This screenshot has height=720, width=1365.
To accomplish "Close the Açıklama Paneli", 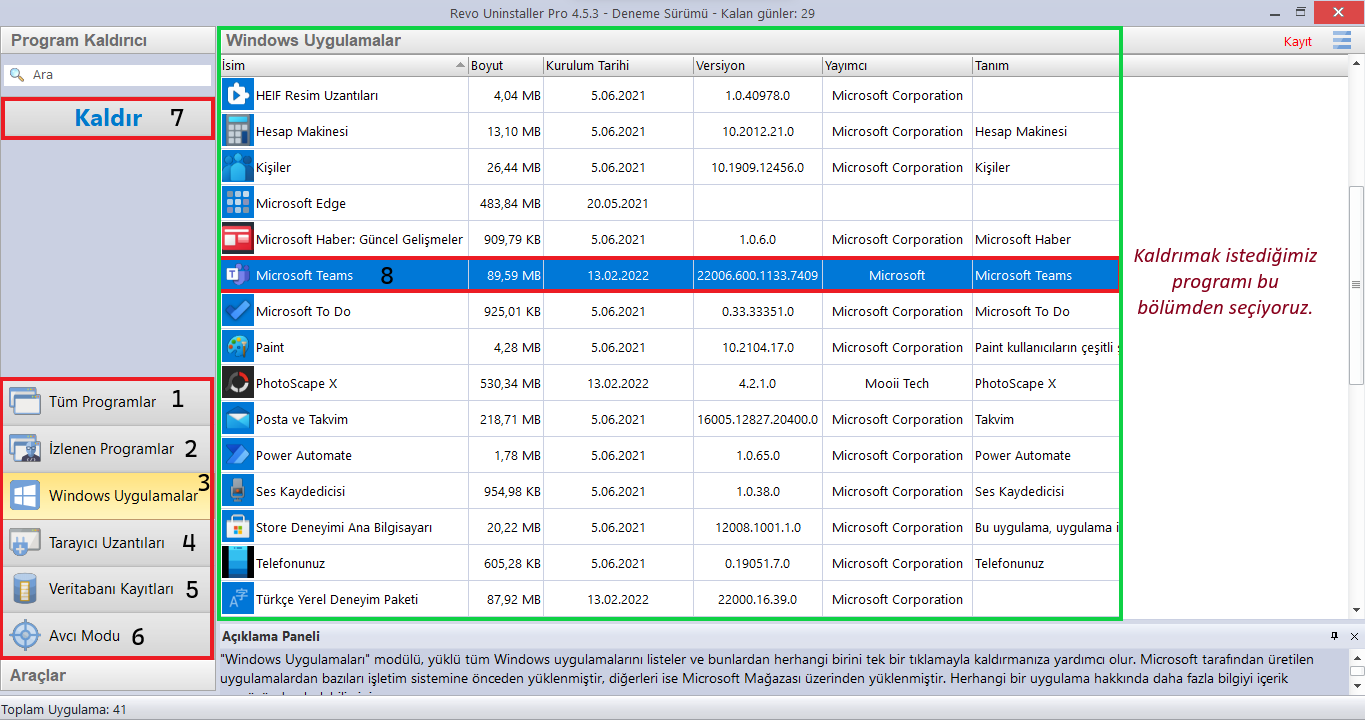I will pos(1354,636).
